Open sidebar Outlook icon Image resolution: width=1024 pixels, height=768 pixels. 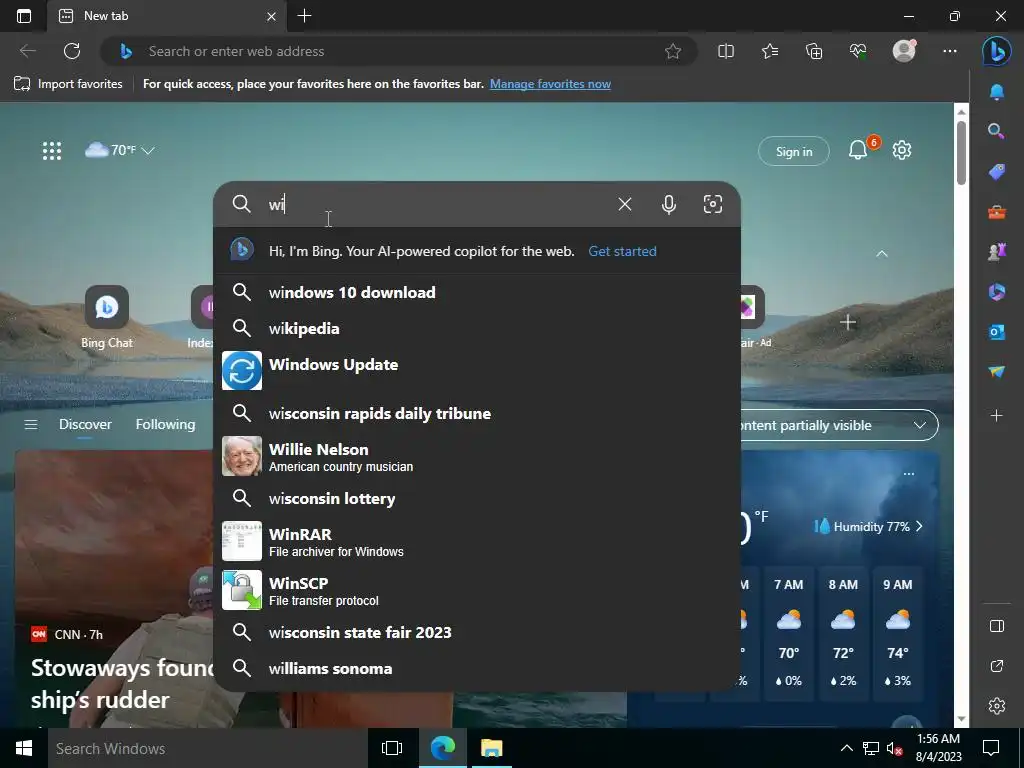click(x=997, y=332)
